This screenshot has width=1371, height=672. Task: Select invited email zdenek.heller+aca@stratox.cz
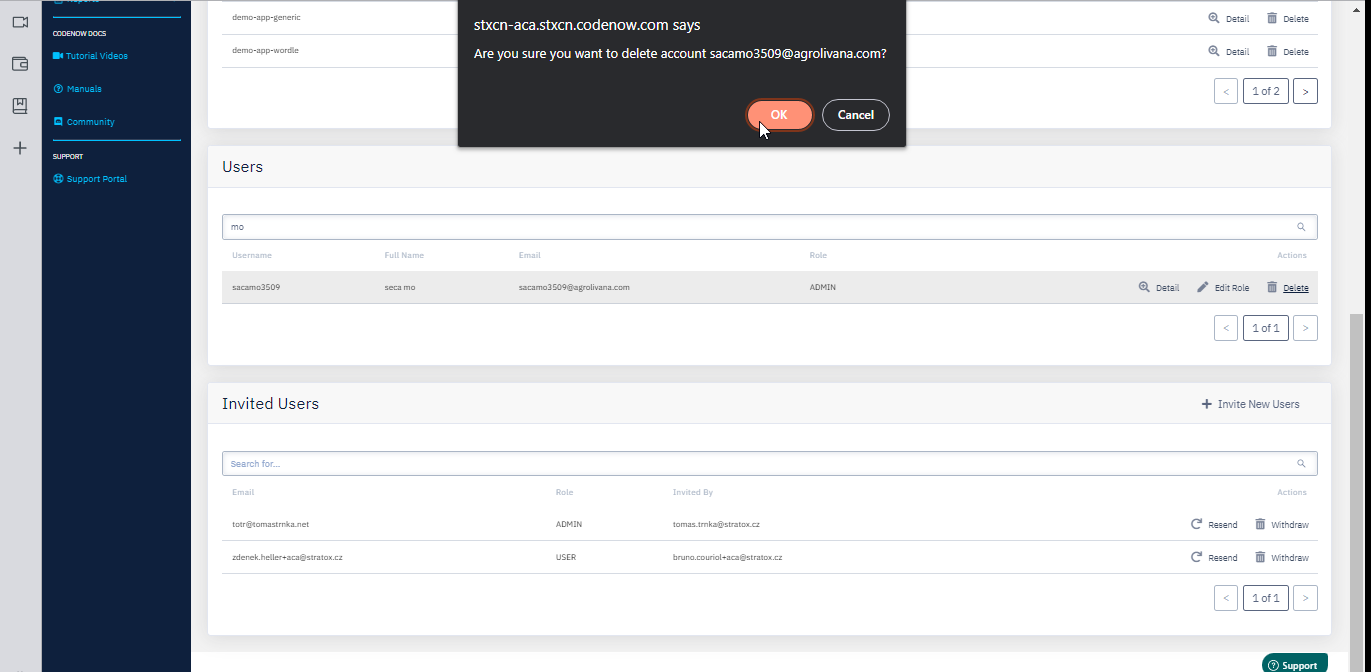click(287, 557)
